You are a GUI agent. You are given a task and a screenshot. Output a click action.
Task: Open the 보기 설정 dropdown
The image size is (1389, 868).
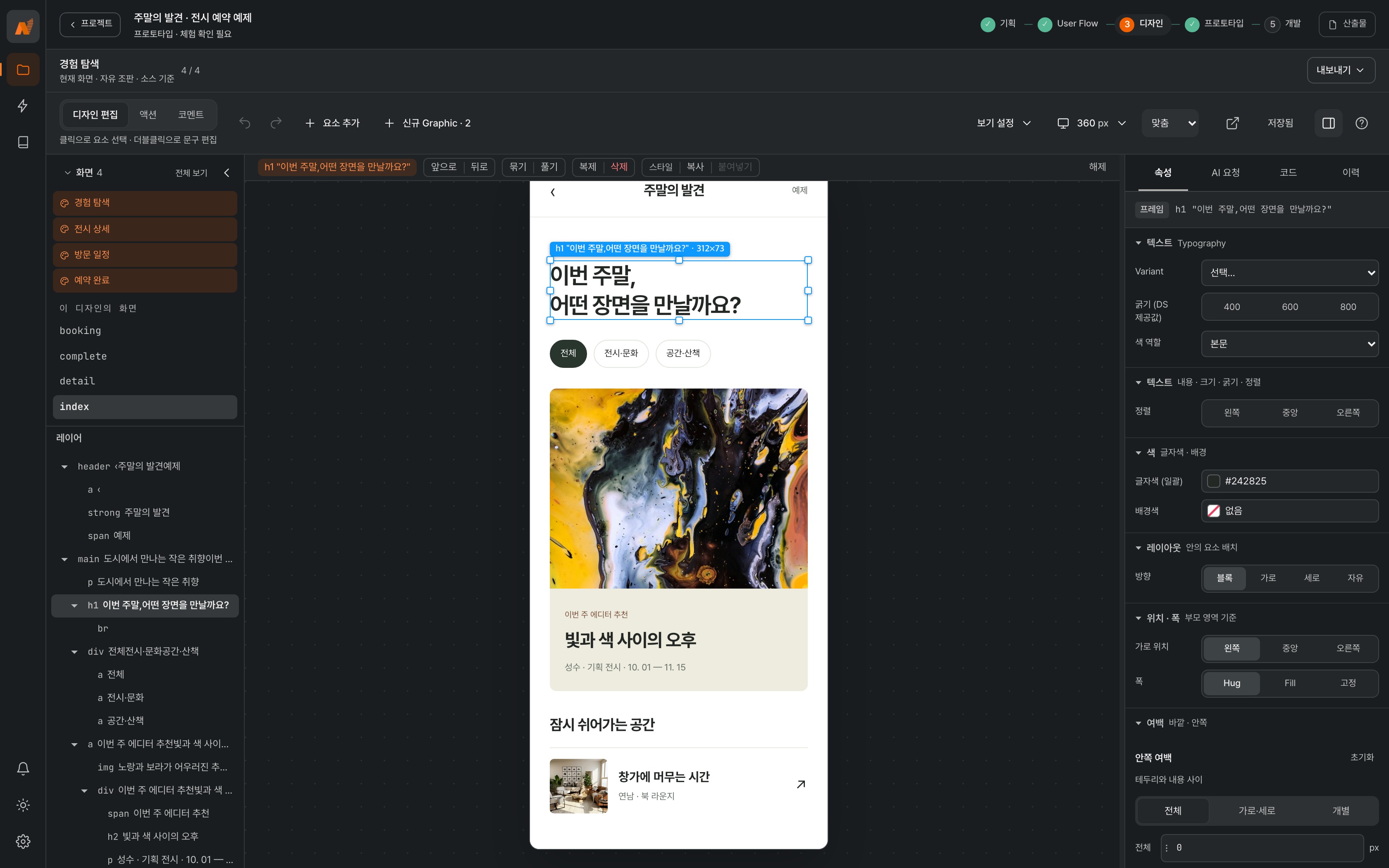coord(1004,123)
